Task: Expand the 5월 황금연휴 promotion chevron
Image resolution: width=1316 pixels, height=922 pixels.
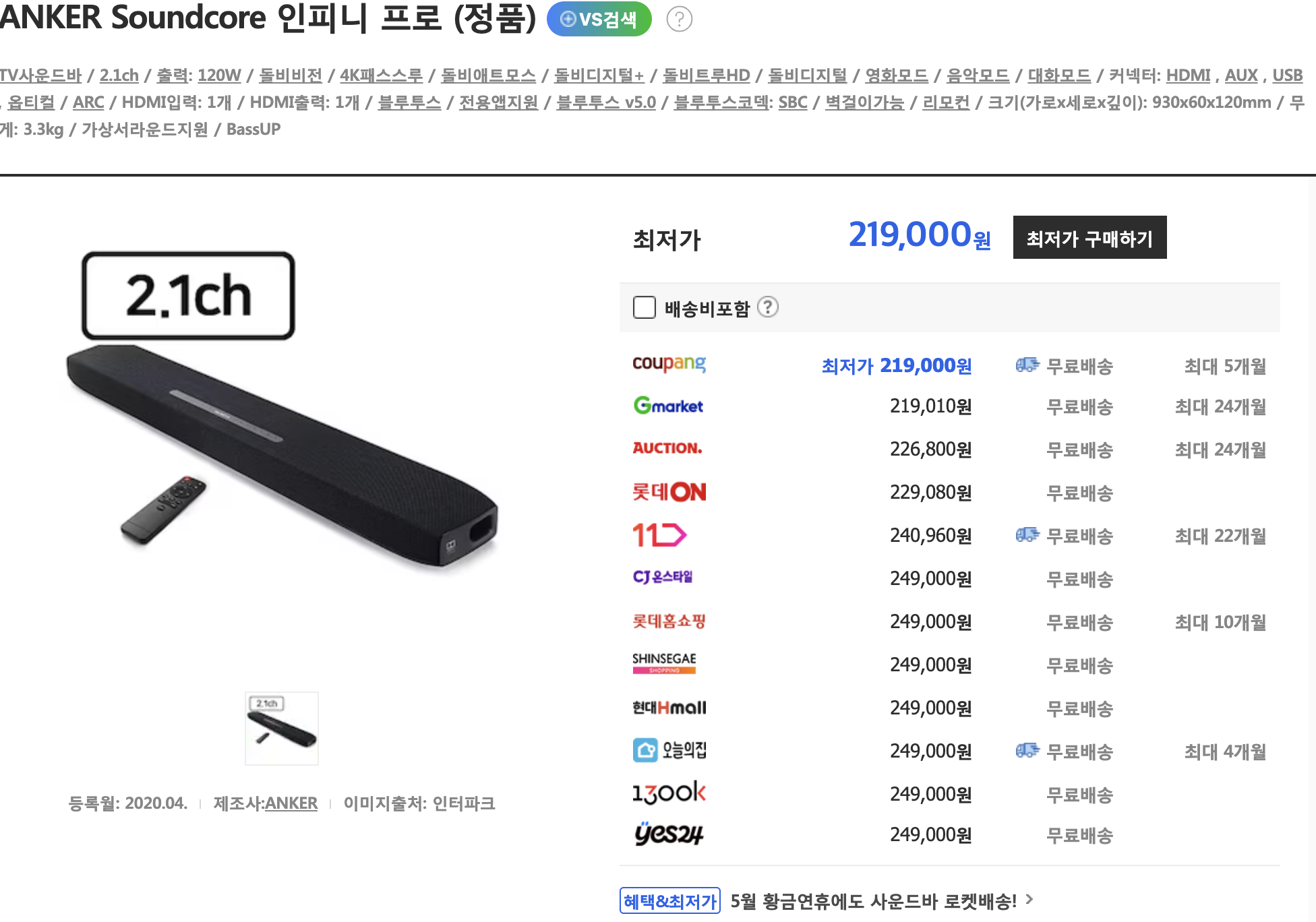Action: click(x=1029, y=899)
